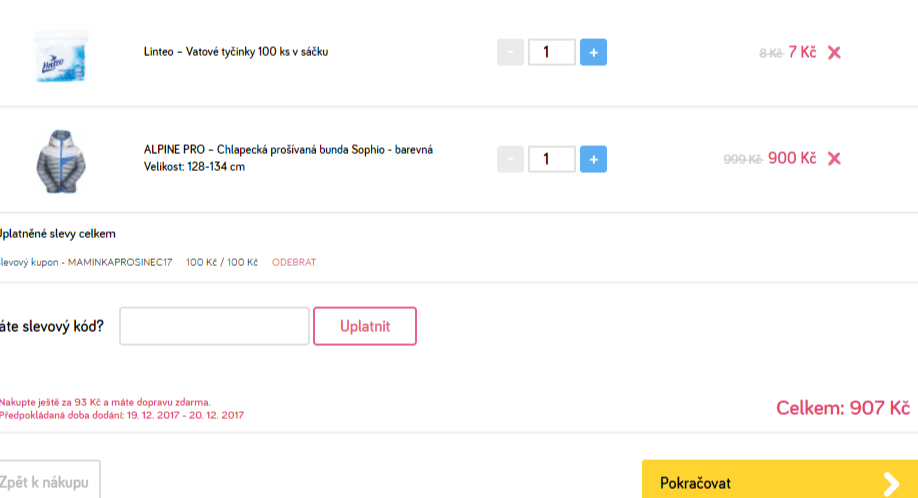The width and height of the screenshot is (918, 498).
Task: Select the 100 Kč / 100 Kč value
Action: coord(222,262)
